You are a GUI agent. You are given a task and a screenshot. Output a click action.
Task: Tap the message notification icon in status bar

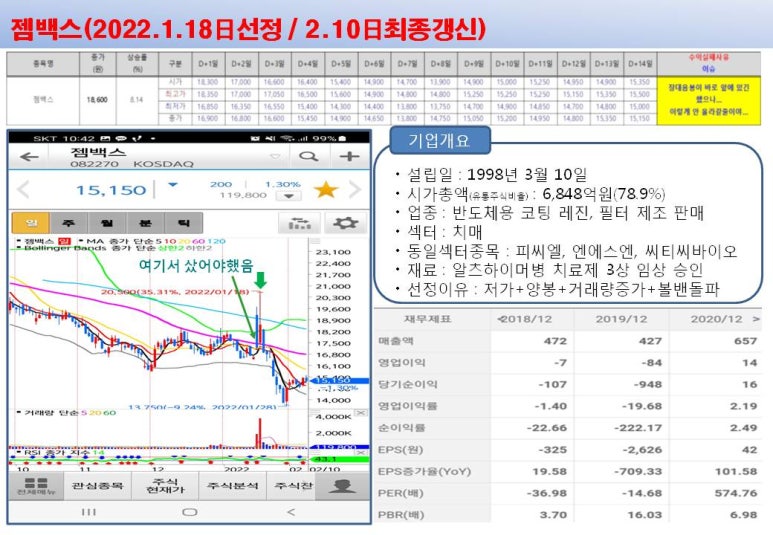coord(121,139)
